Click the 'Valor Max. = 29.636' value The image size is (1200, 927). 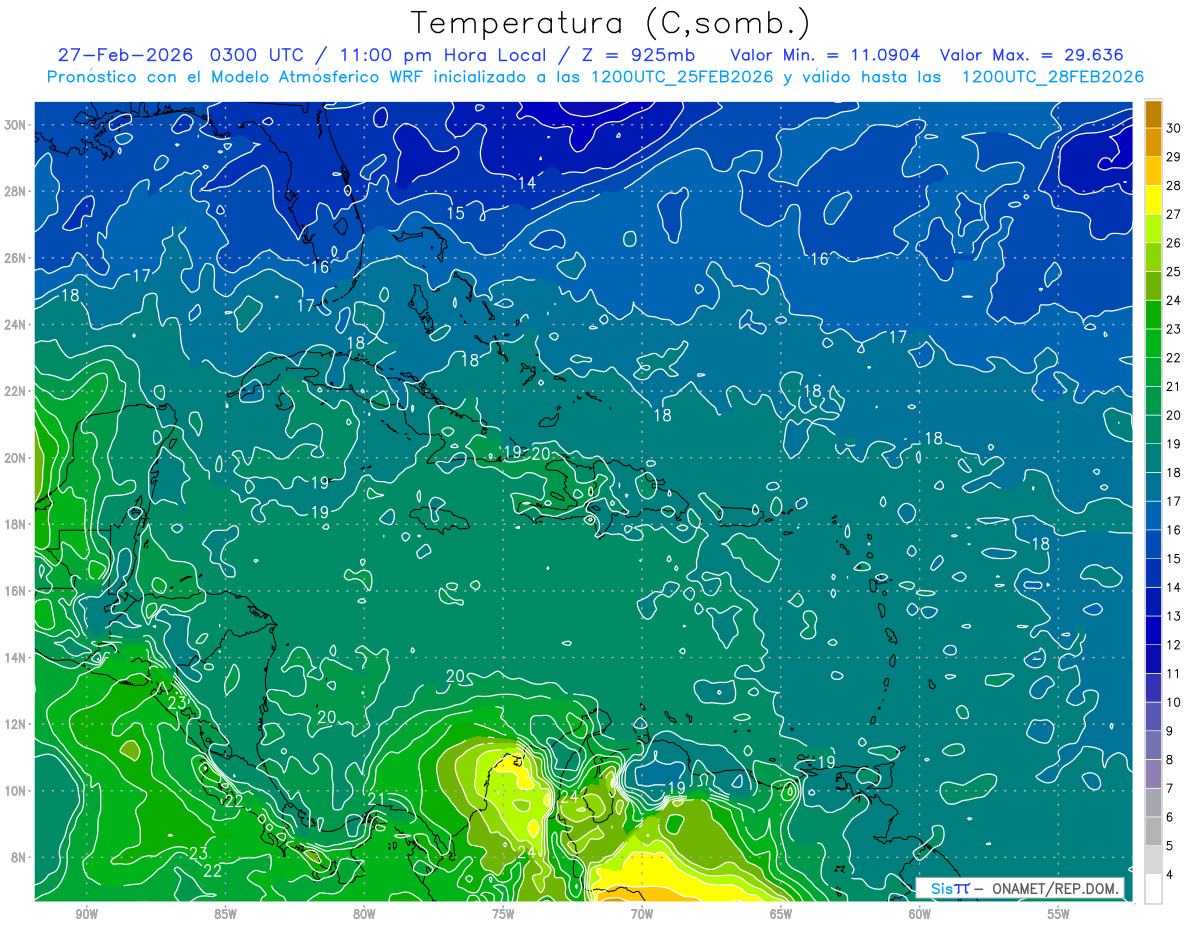point(1032,55)
